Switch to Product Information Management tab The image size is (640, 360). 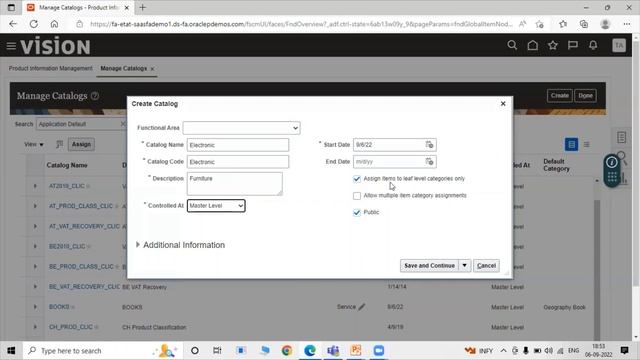(51, 69)
